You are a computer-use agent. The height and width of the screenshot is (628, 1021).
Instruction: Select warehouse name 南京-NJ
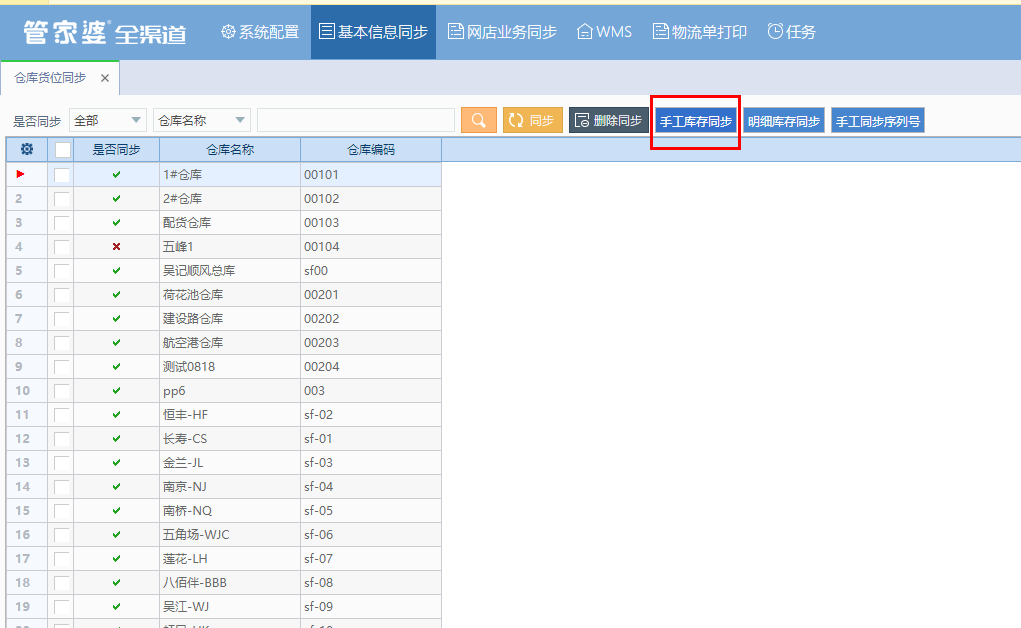click(x=185, y=487)
